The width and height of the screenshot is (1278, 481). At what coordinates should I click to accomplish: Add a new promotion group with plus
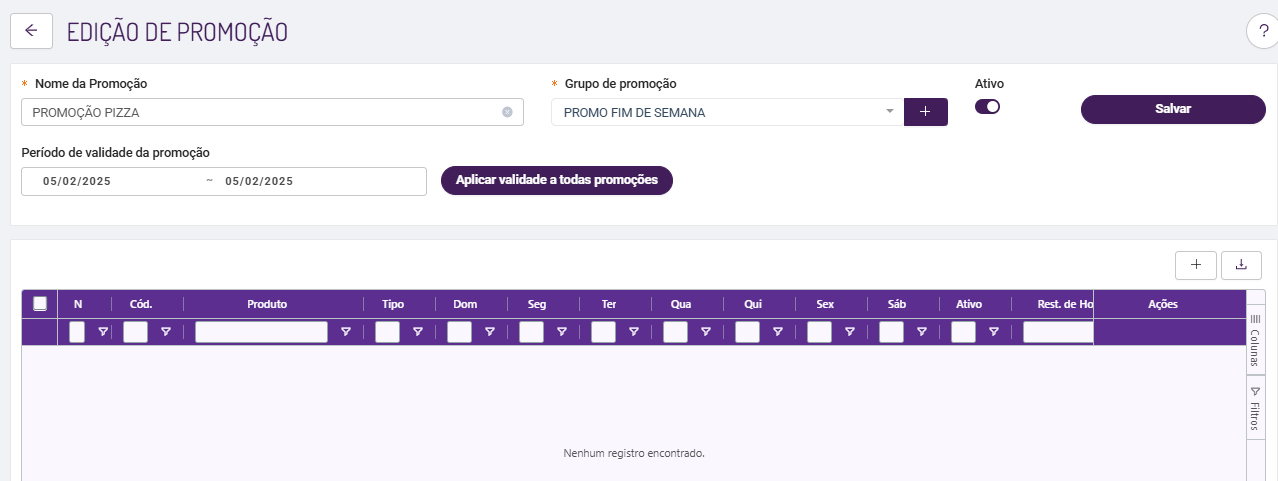click(x=925, y=112)
